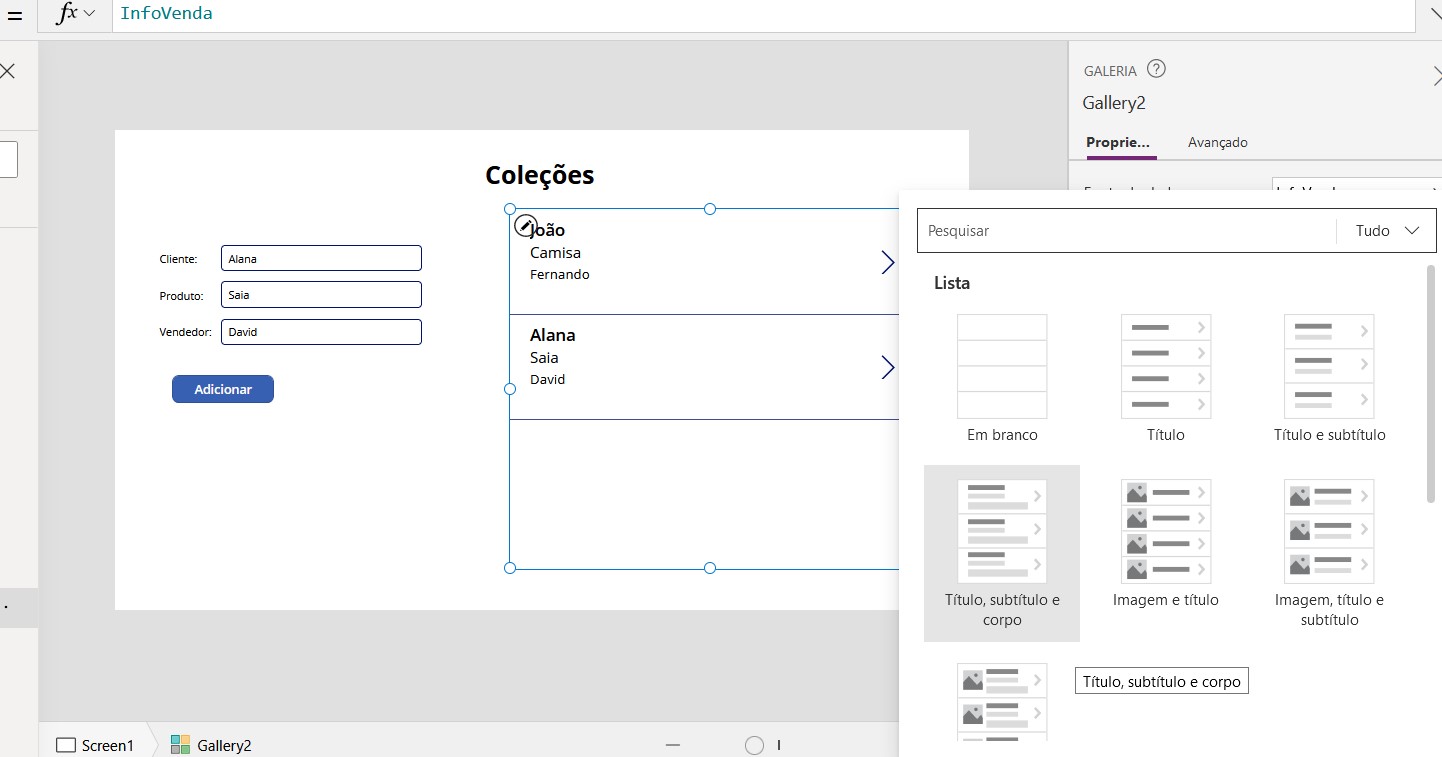Click the Vendedor input containing David
The height and width of the screenshot is (757, 1442).
coord(321,332)
